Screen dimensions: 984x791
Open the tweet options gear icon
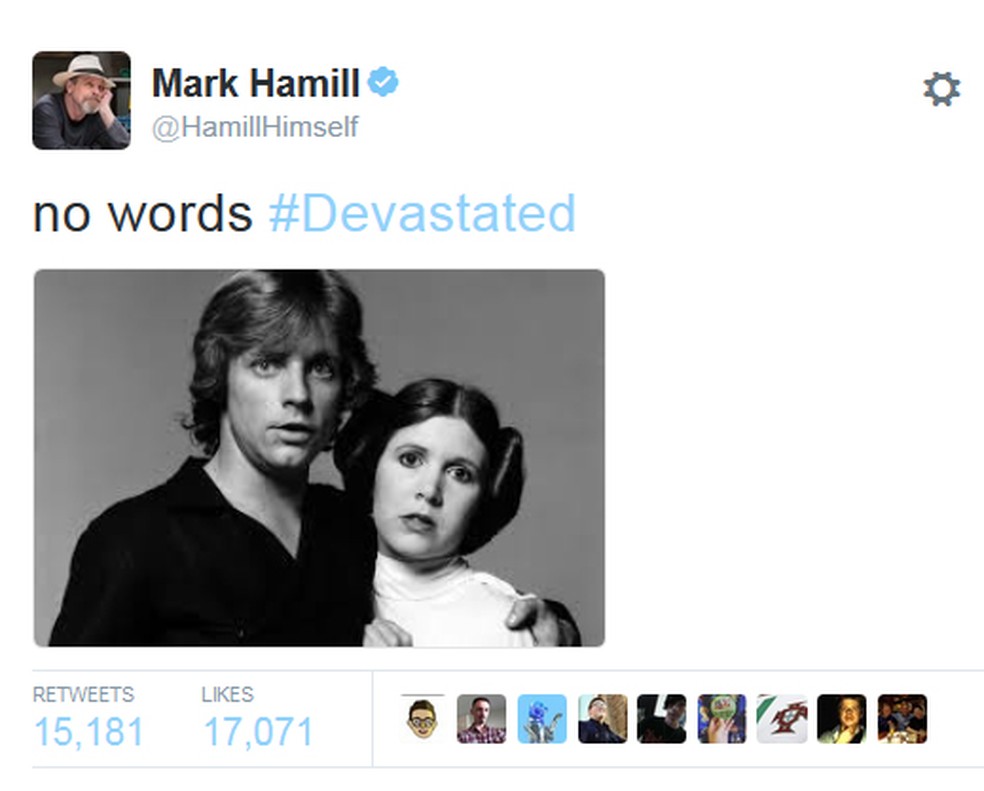tap(941, 89)
